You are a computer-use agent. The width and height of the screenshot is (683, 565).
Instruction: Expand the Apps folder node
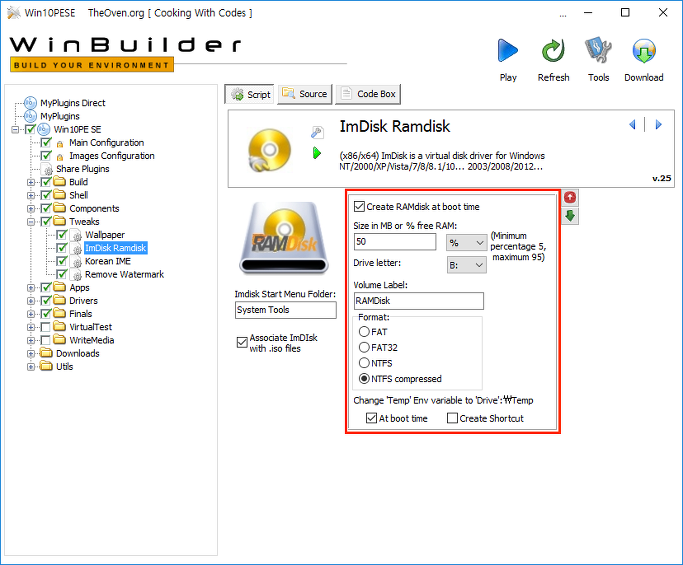click(x=31, y=288)
